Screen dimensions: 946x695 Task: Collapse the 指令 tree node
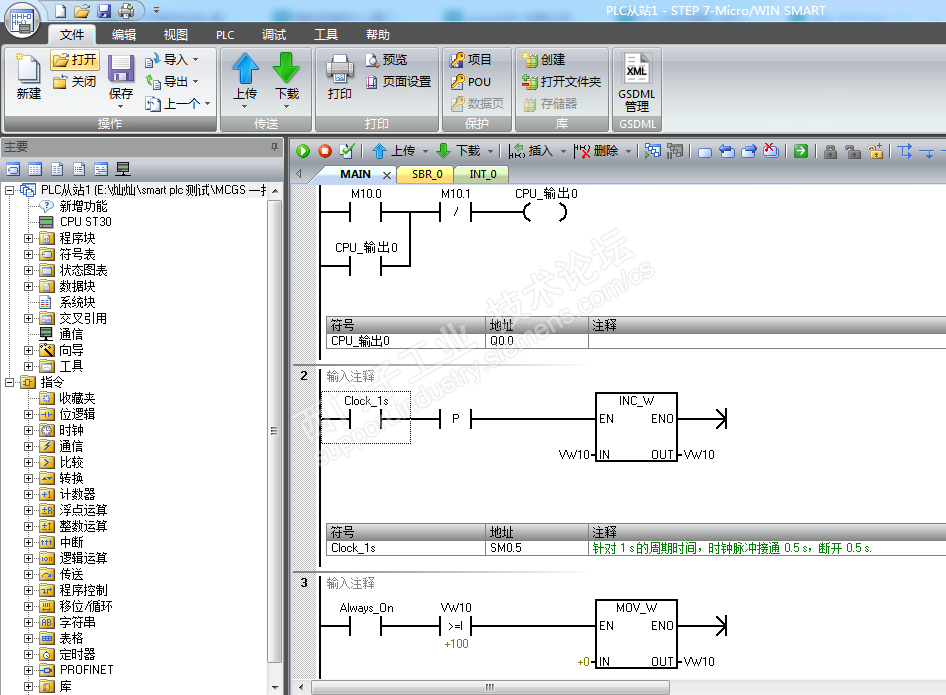[x=9, y=382]
